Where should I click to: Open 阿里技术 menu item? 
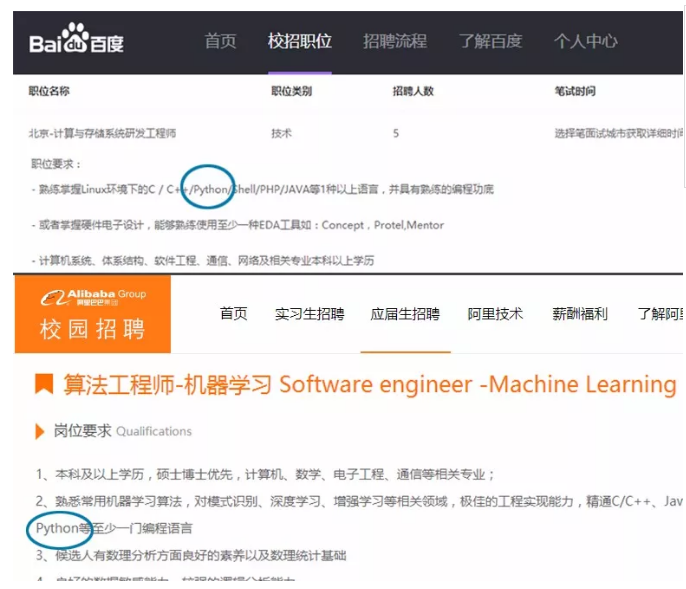point(495,314)
